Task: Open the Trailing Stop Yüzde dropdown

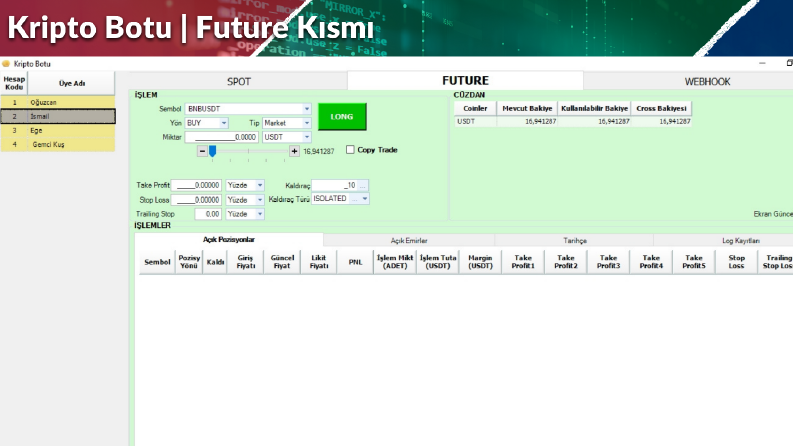Action: (x=259, y=214)
